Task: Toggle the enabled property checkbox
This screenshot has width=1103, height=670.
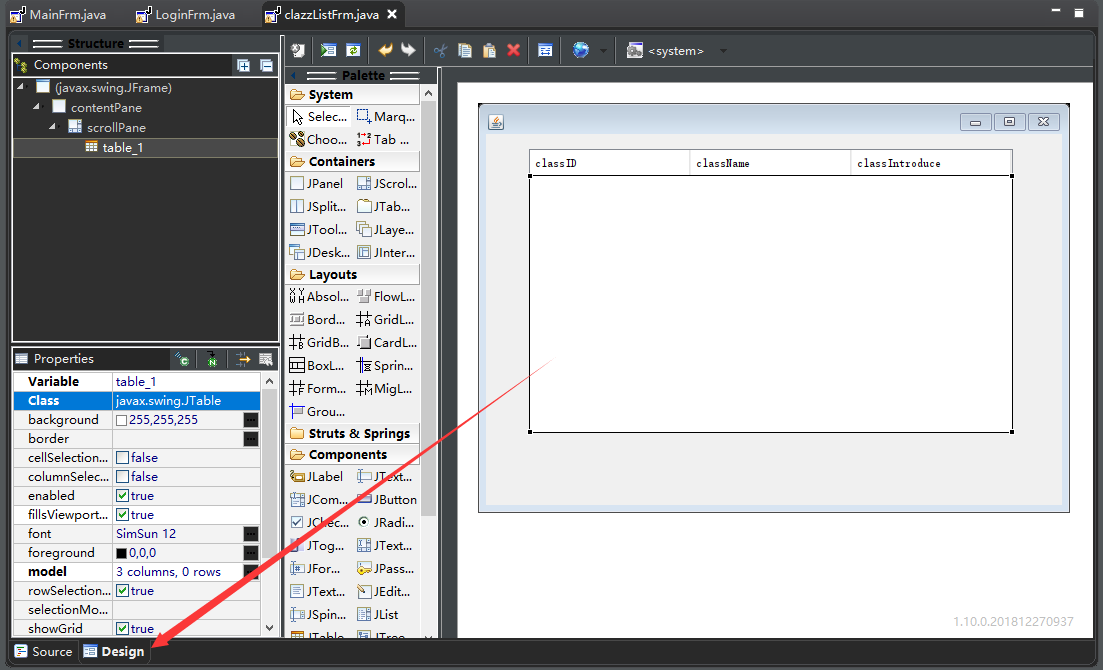Action: click(x=122, y=495)
